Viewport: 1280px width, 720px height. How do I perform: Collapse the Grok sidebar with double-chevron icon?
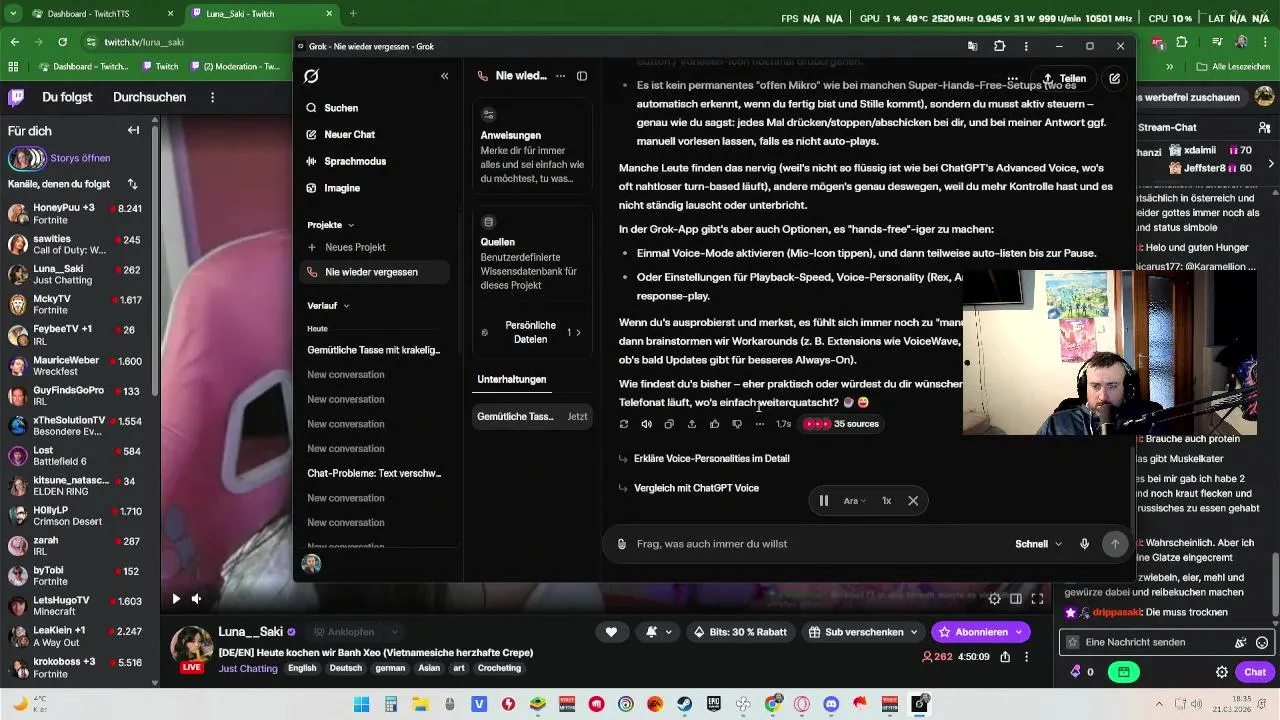[x=445, y=76]
